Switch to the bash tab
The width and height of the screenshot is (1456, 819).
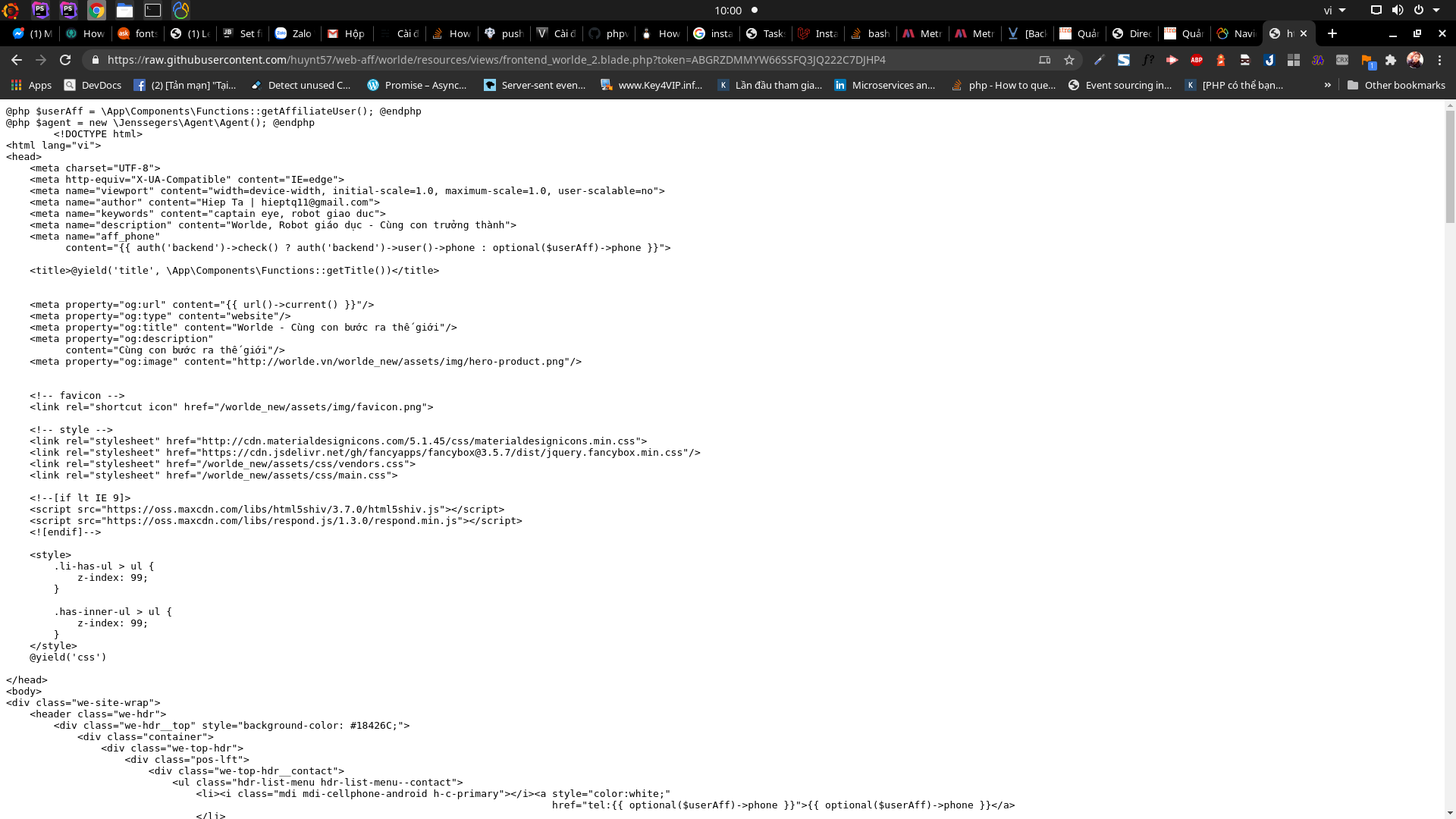(870, 33)
